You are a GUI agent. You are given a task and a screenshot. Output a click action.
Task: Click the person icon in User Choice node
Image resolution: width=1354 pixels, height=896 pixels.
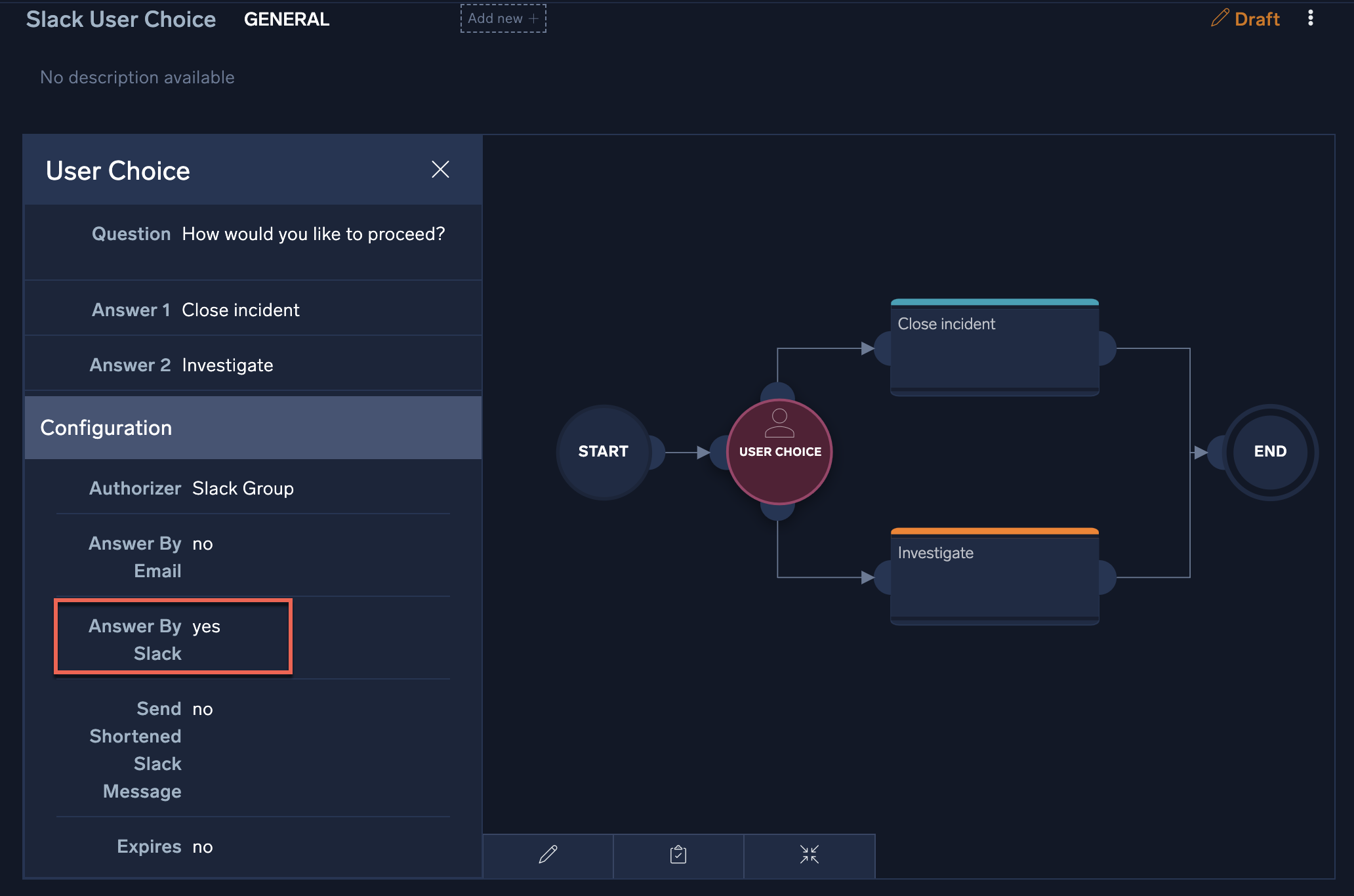pos(779,423)
